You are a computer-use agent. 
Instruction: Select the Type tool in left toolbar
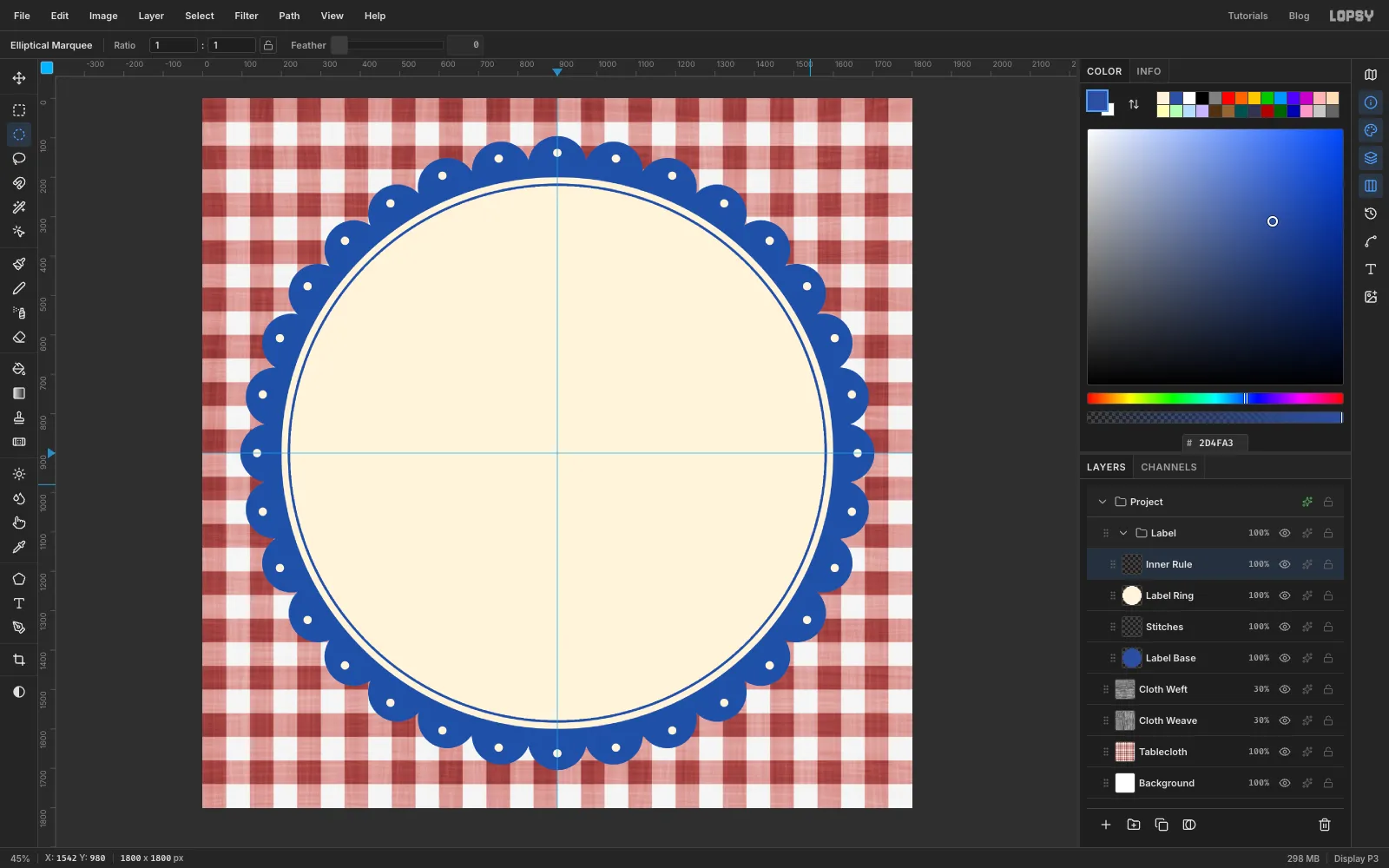(x=19, y=603)
